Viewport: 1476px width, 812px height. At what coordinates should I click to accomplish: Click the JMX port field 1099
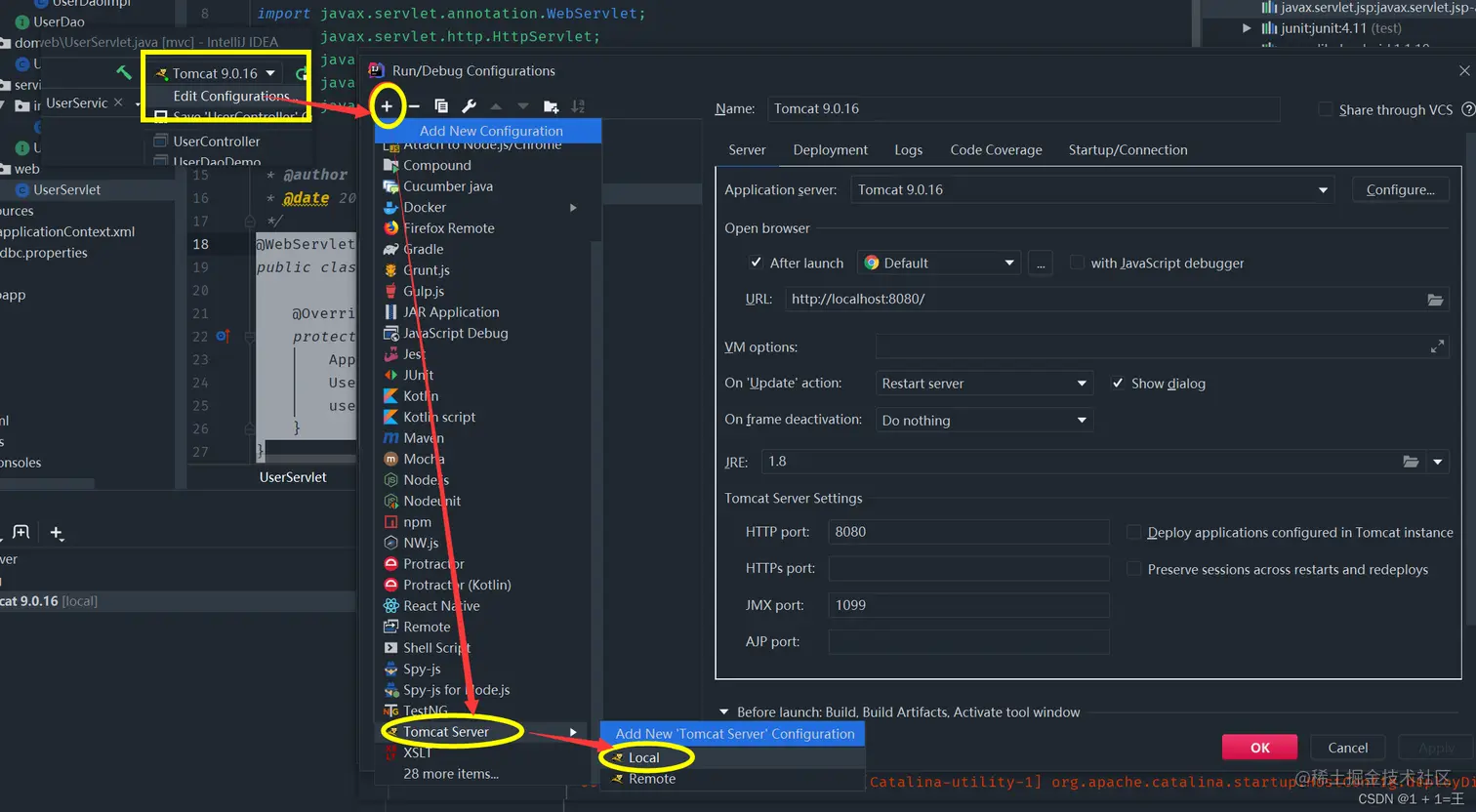click(x=968, y=605)
